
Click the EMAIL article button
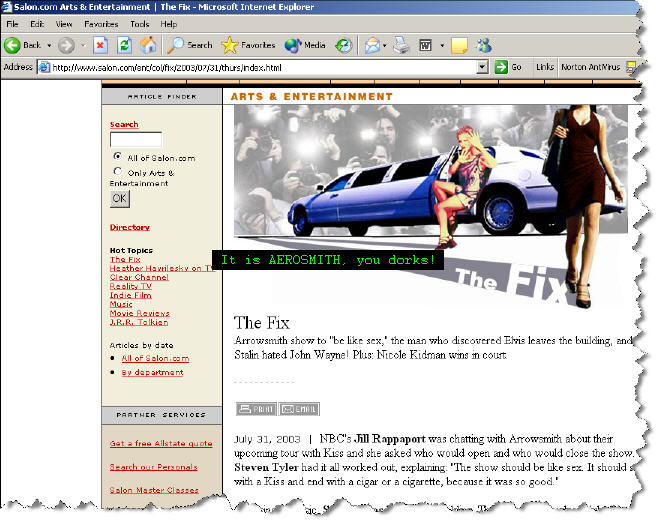pyautogui.click(x=299, y=409)
